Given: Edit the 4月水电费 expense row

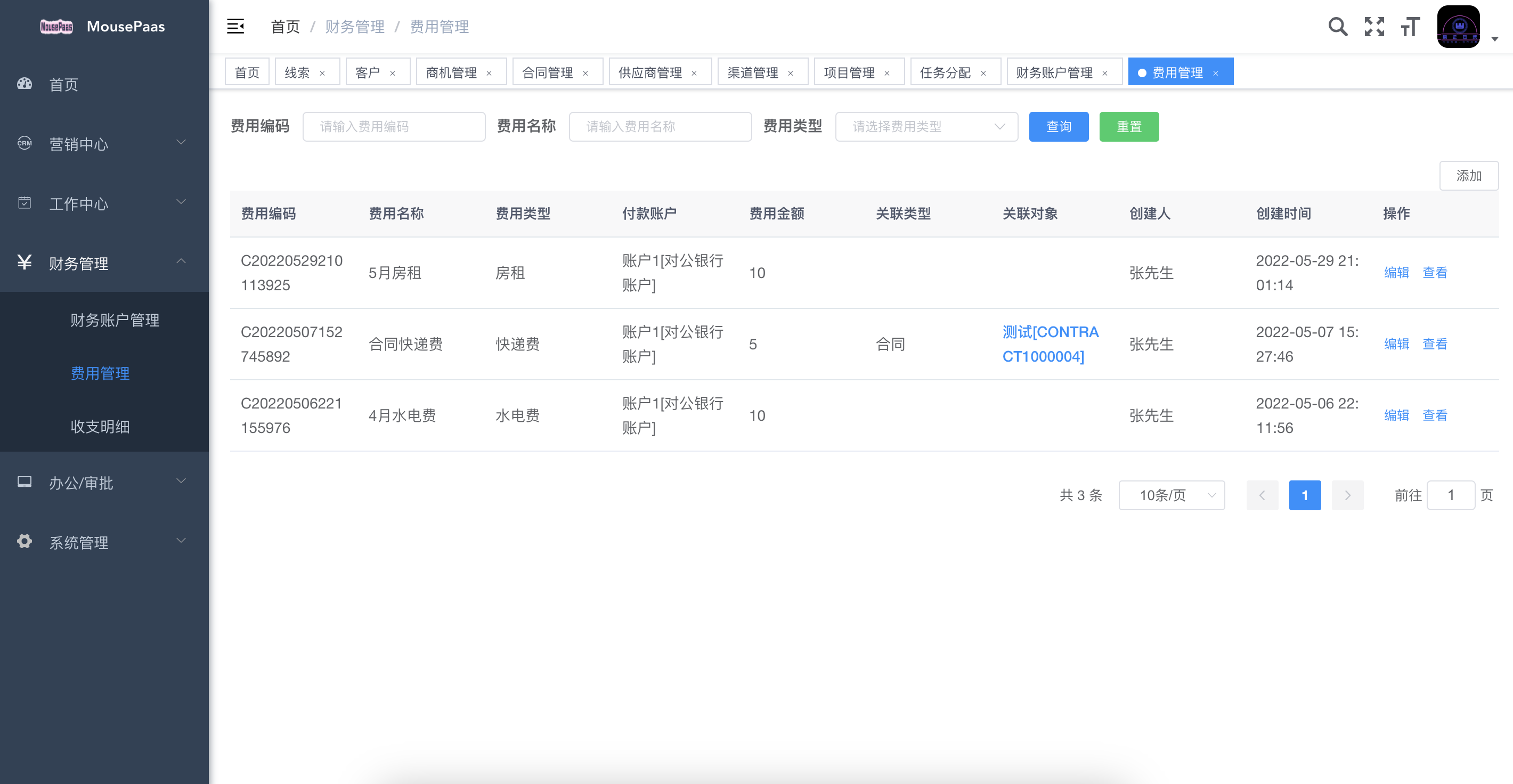Looking at the screenshot, I should (1396, 415).
